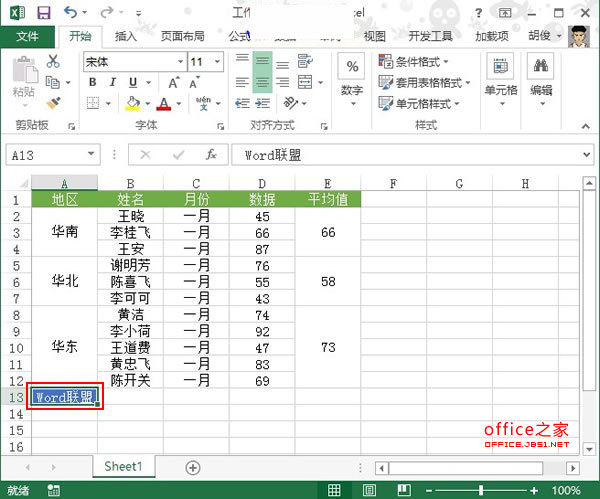Click the Help question mark icon
The image size is (600, 499).
[x=478, y=13]
